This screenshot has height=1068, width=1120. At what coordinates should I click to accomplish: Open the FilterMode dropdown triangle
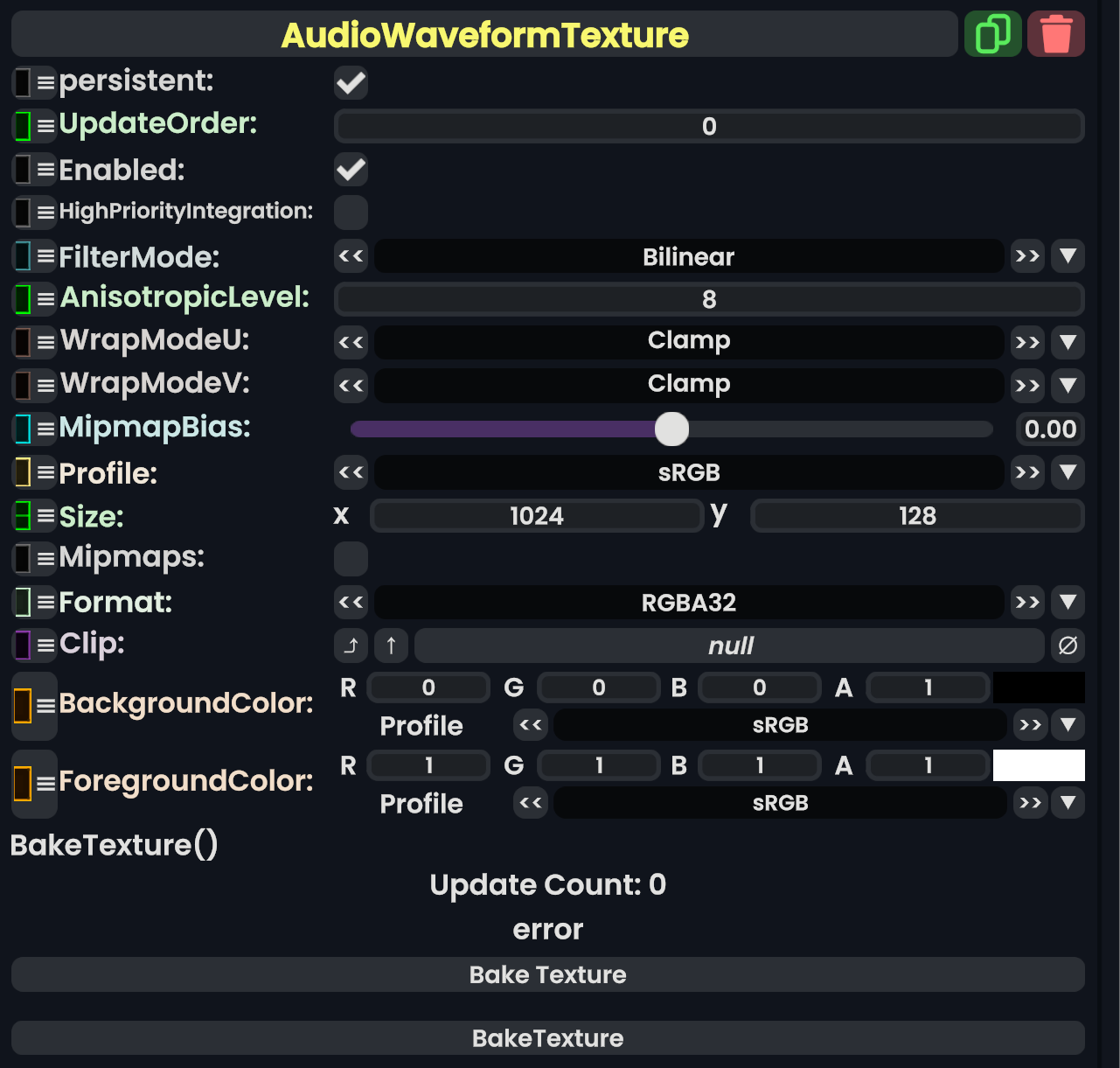[x=1068, y=256]
